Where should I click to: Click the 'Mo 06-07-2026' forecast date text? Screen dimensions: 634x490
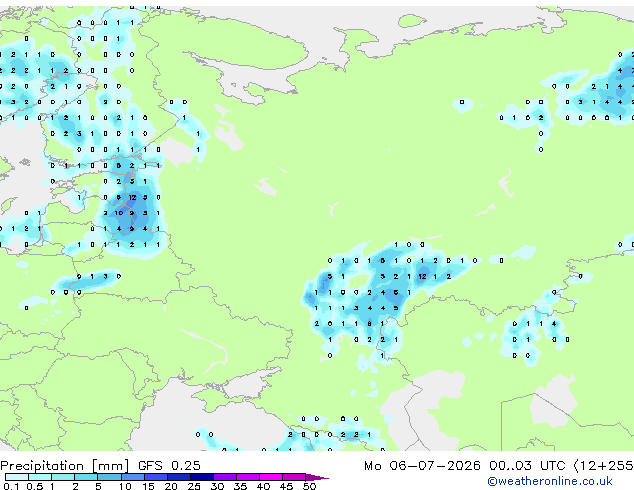click(422, 466)
